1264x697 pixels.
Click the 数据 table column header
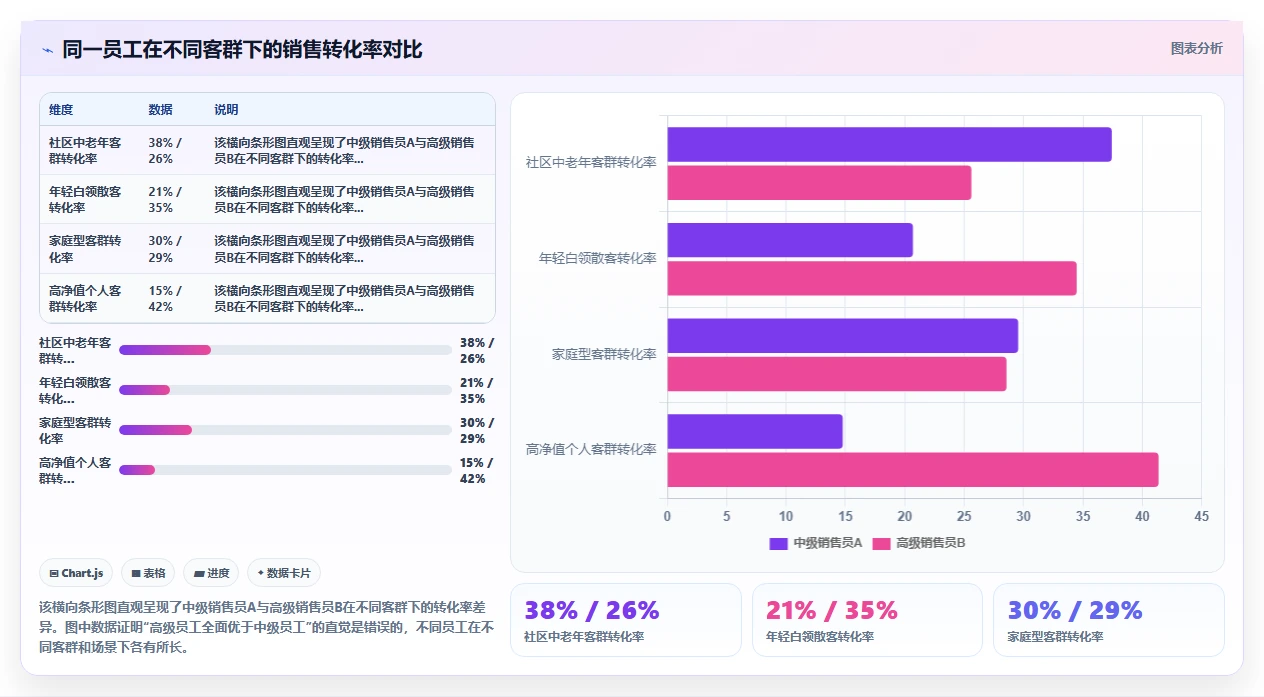160,110
